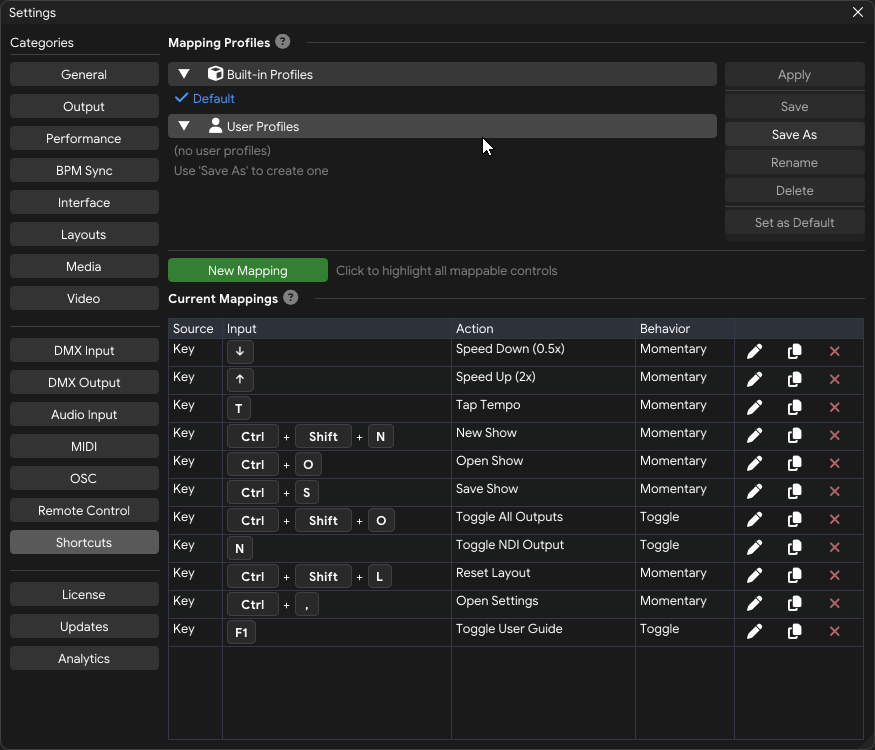
Task: Collapse the User Profiles section
Action: 184,126
